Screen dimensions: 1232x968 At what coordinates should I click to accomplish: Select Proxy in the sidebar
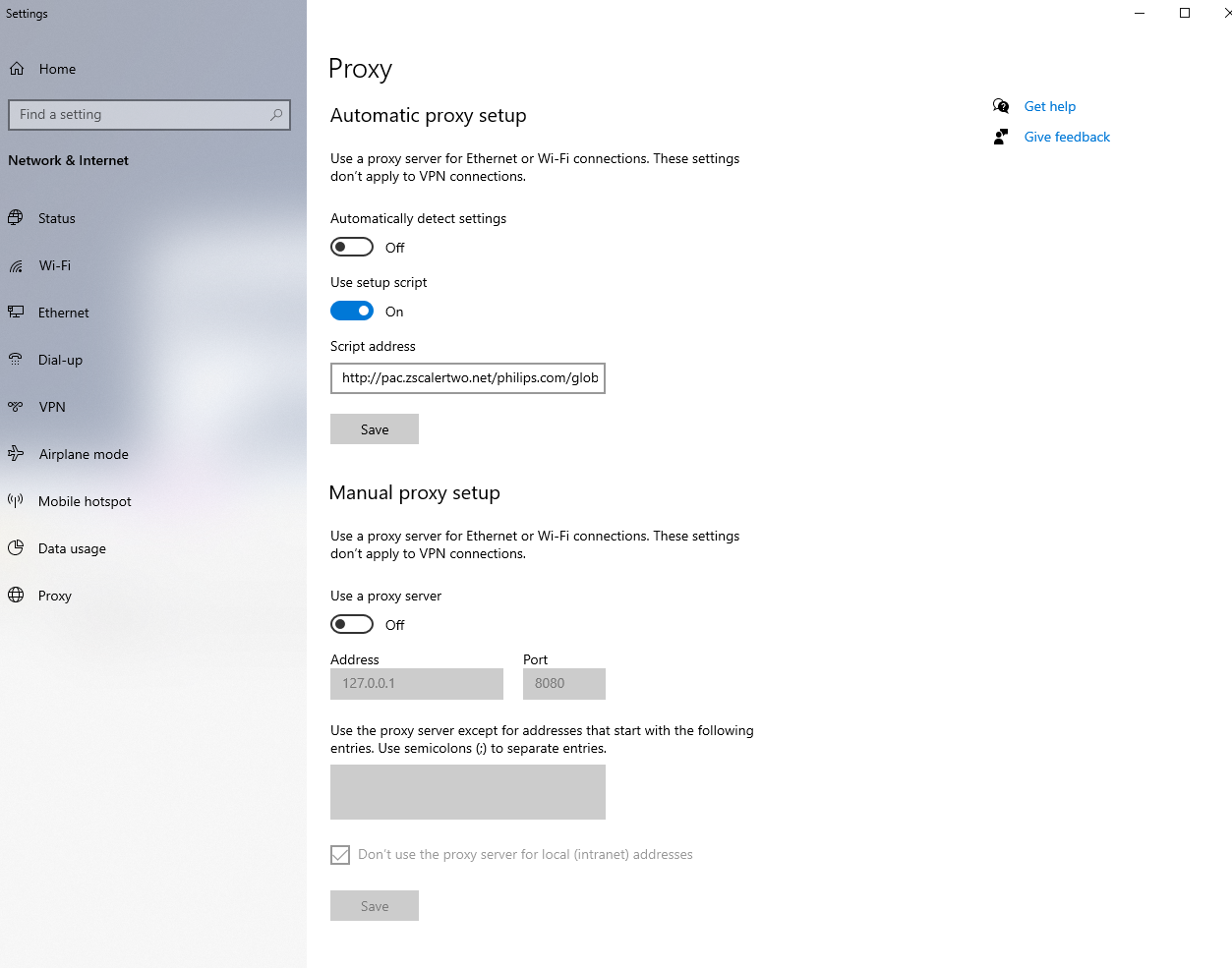[54, 596]
